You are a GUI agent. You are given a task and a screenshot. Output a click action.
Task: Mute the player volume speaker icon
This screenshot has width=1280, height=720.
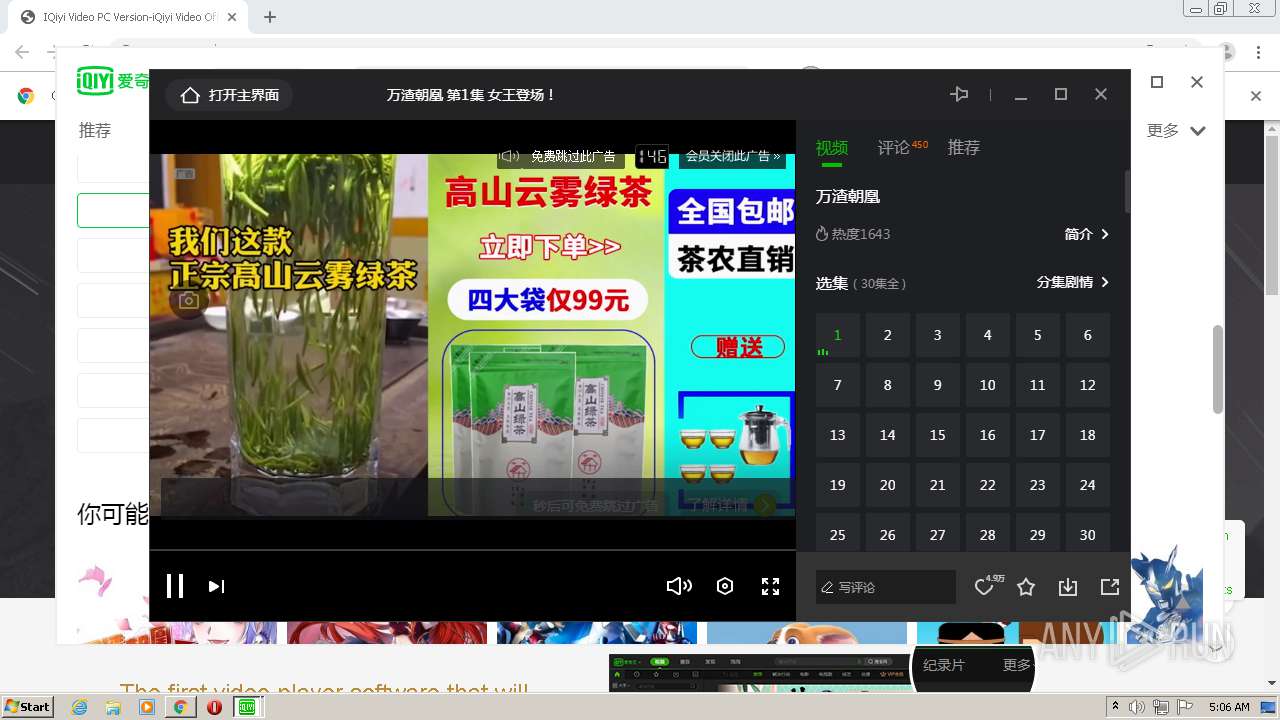[x=679, y=586]
